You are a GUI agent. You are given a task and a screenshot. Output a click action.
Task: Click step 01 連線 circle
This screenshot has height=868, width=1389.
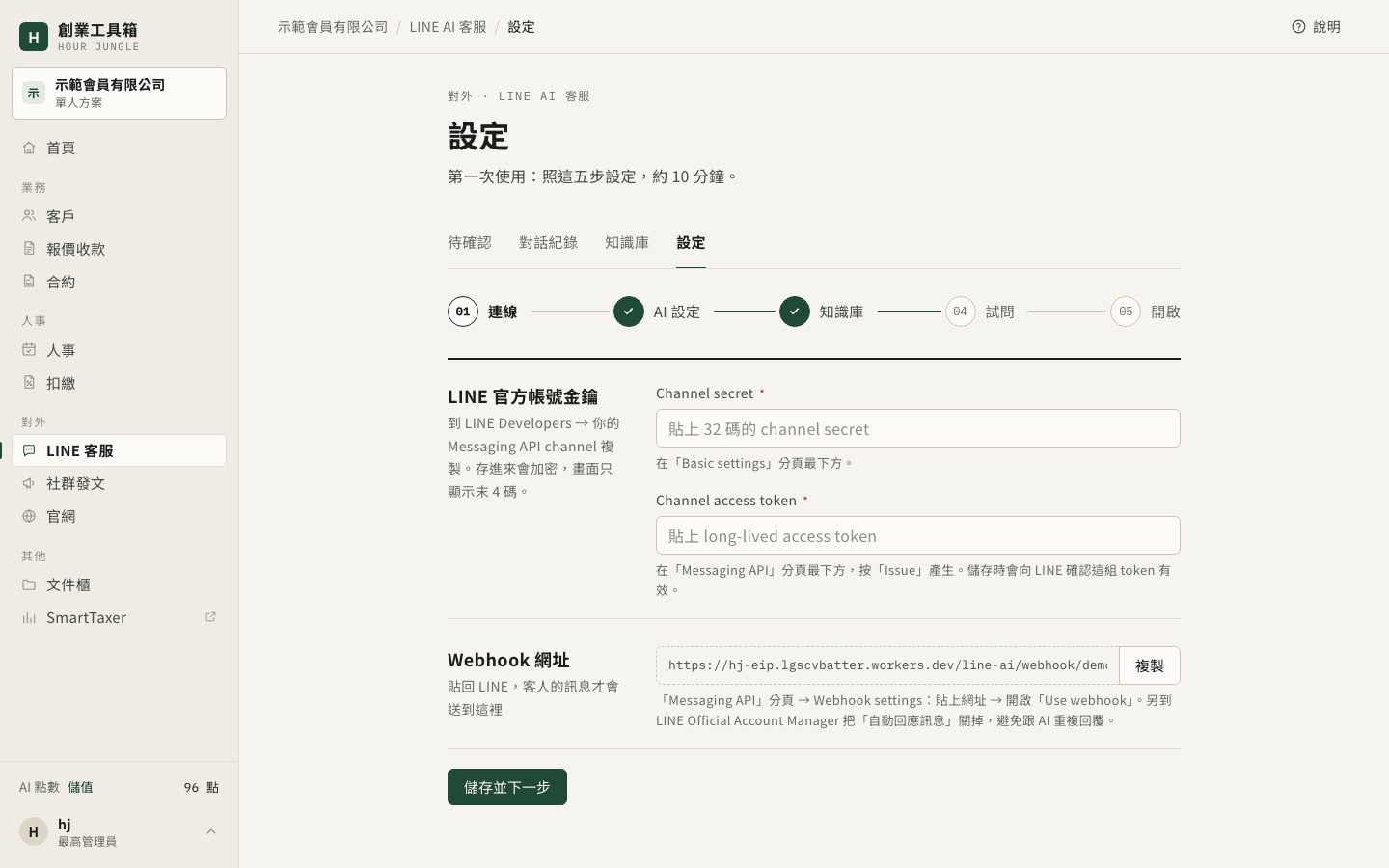coord(463,312)
